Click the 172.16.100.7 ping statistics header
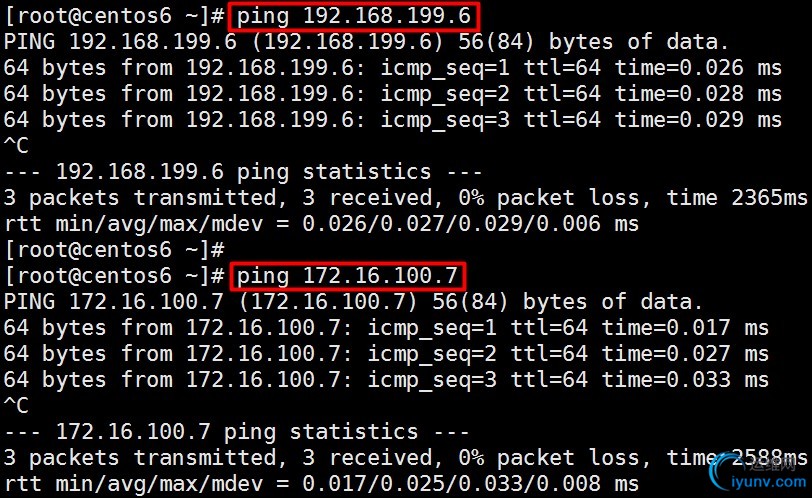Screen dimensions: 812x498 pos(237,431)
